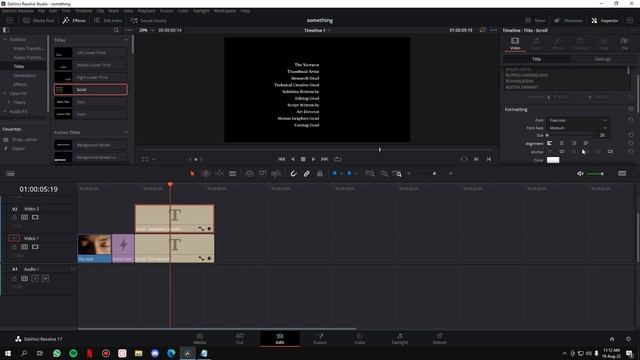
Task: Mute audio with speaker icon
Action: (x=580, y=173)
